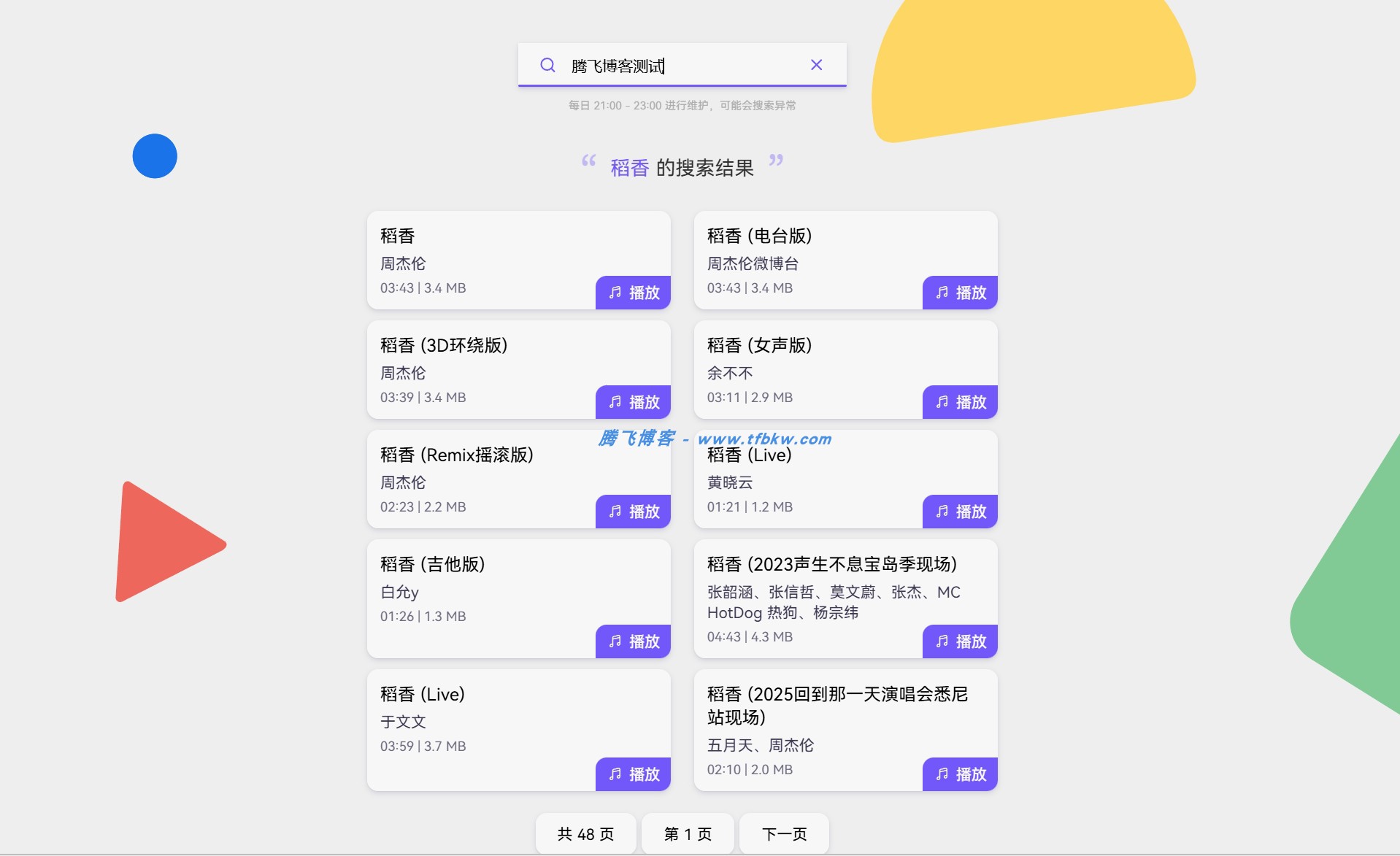Go to the next page via 下一页
This screenshot has height=856, width=1400.
(x=783, y=833)
